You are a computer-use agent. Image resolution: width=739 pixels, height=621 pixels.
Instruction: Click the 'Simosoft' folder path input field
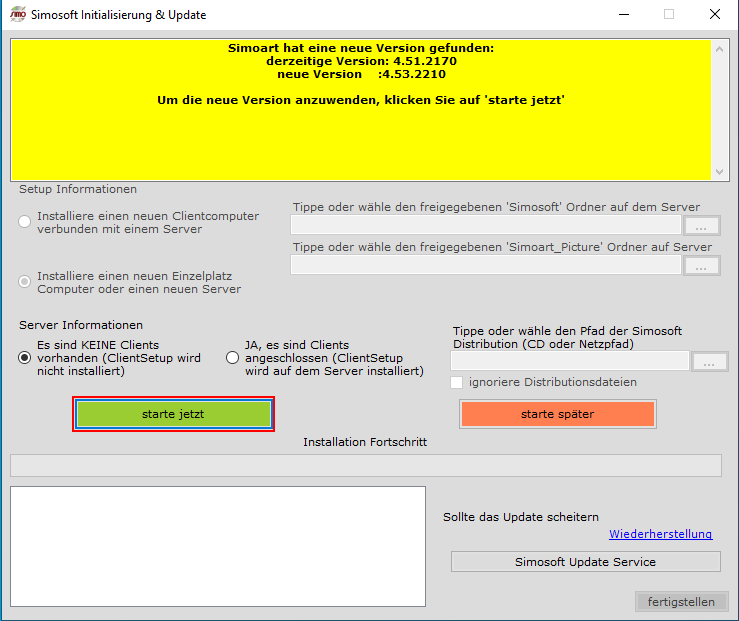click(485, 225)
